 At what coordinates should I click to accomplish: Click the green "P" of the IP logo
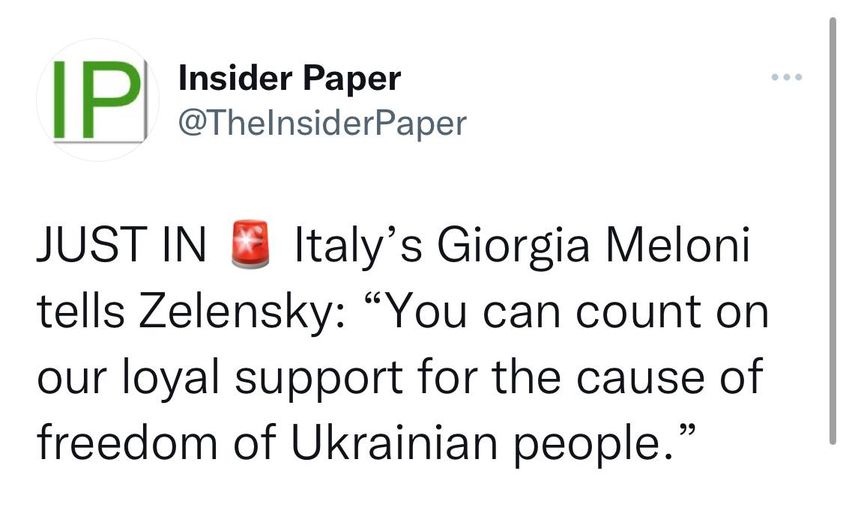coord(110,100)
